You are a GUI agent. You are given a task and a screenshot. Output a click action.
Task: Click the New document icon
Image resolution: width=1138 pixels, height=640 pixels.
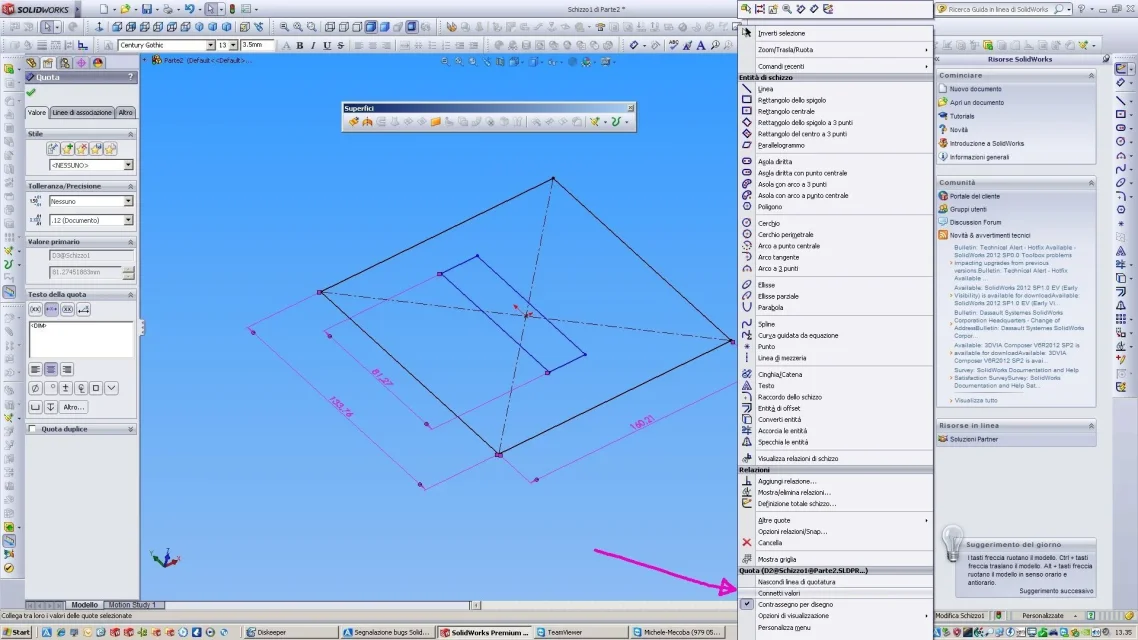click(x=104, y=9)
